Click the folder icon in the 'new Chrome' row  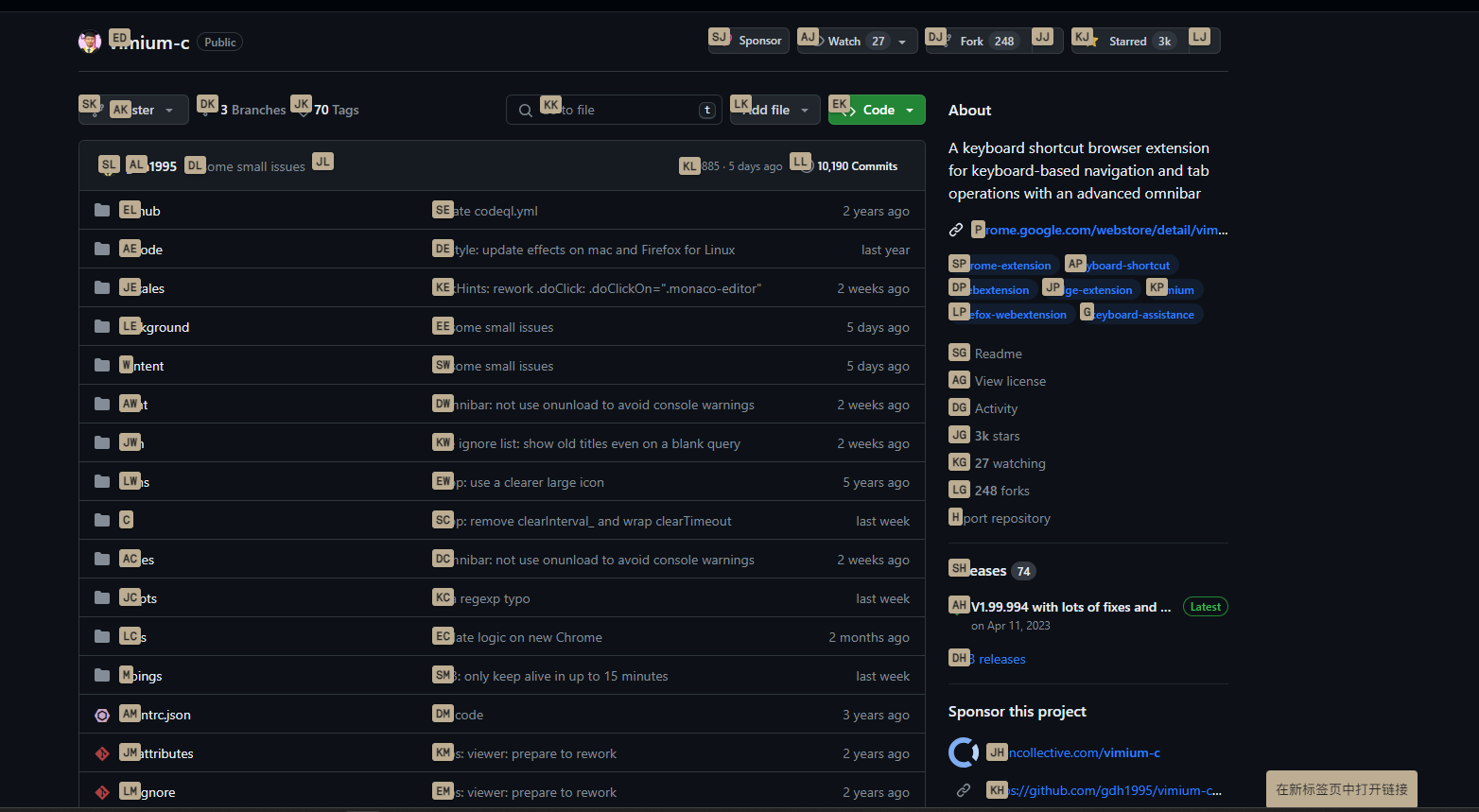(x=102, y=636)
